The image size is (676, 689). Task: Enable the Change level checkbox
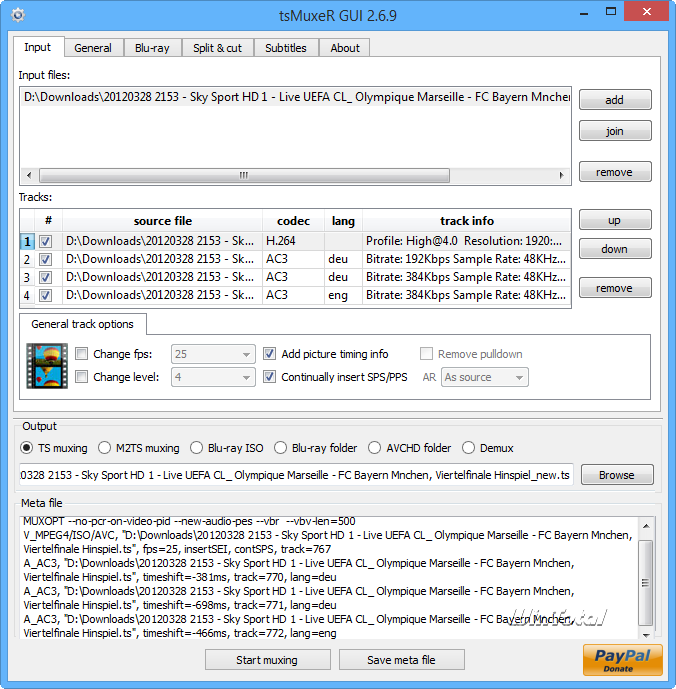click(x=81, y=377)
